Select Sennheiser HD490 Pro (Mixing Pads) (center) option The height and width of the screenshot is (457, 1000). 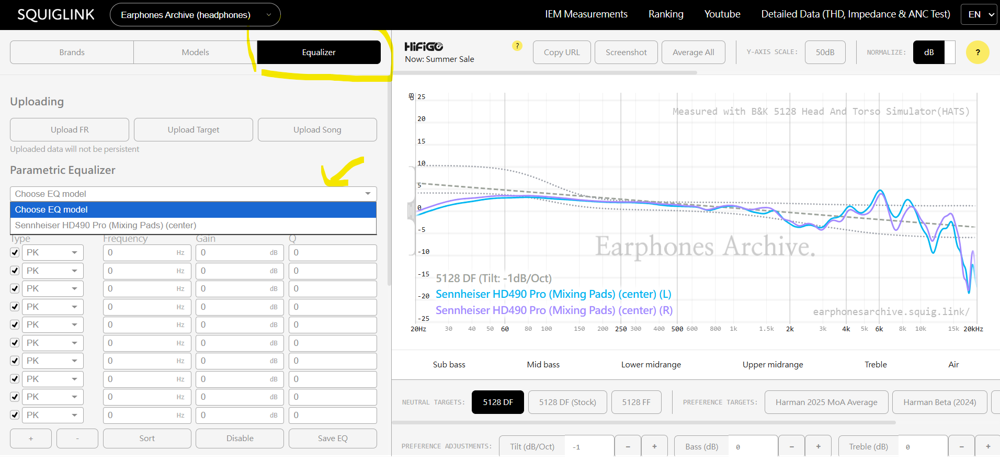click(193, 225)
